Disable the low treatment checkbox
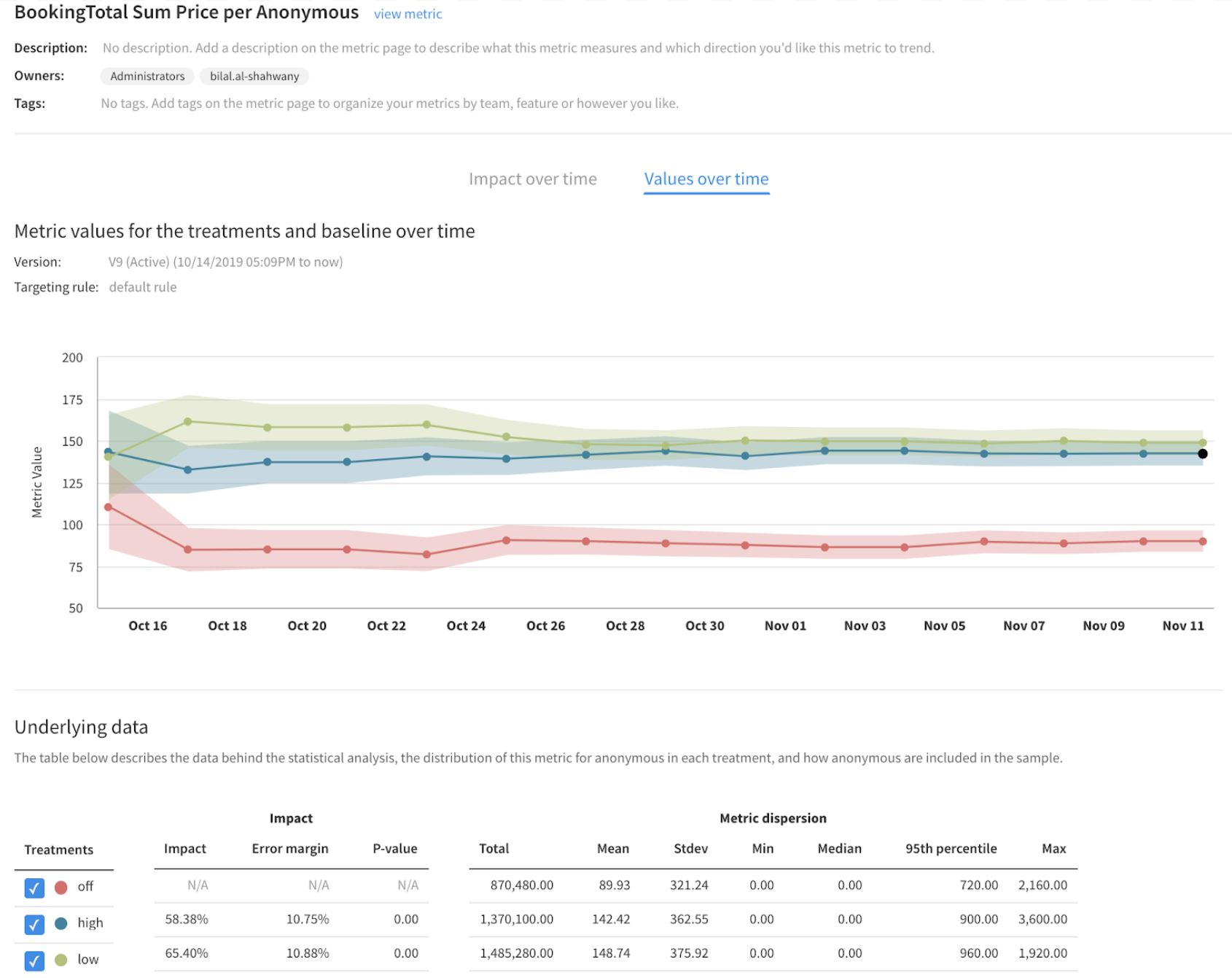The image size is (1232, 978). tap(34, 961)
